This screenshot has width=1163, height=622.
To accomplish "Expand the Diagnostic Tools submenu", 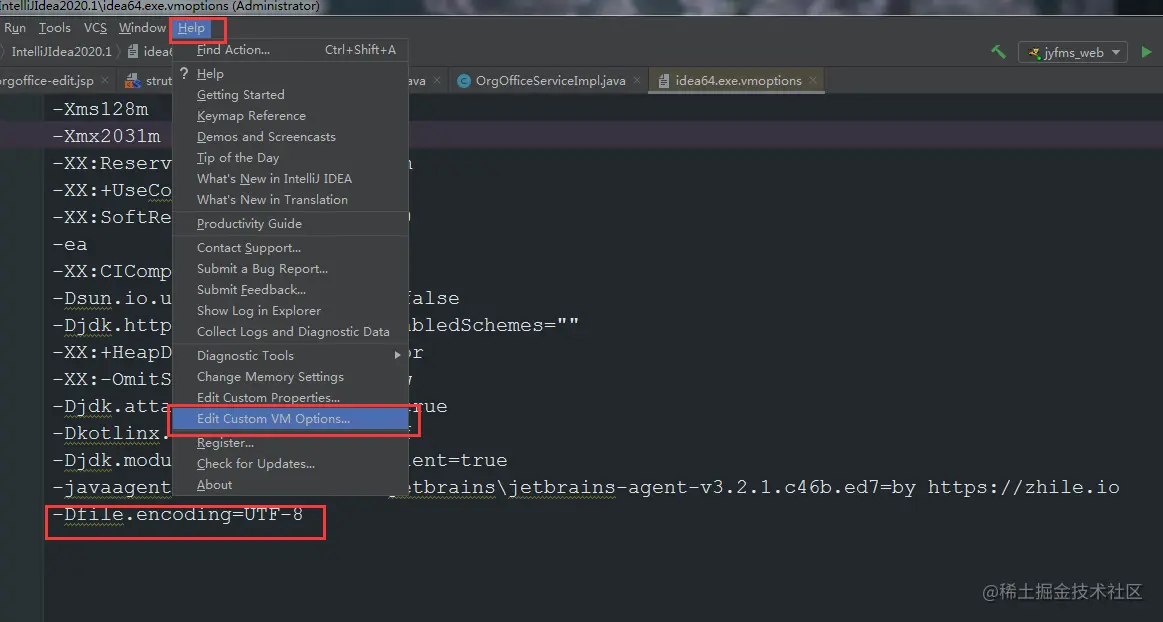I will coord(290,356).
